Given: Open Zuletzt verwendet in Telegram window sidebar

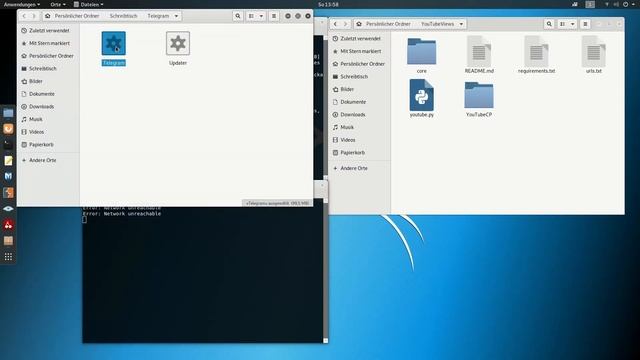Looking at the screenshot, I should (x=48, y=31).
